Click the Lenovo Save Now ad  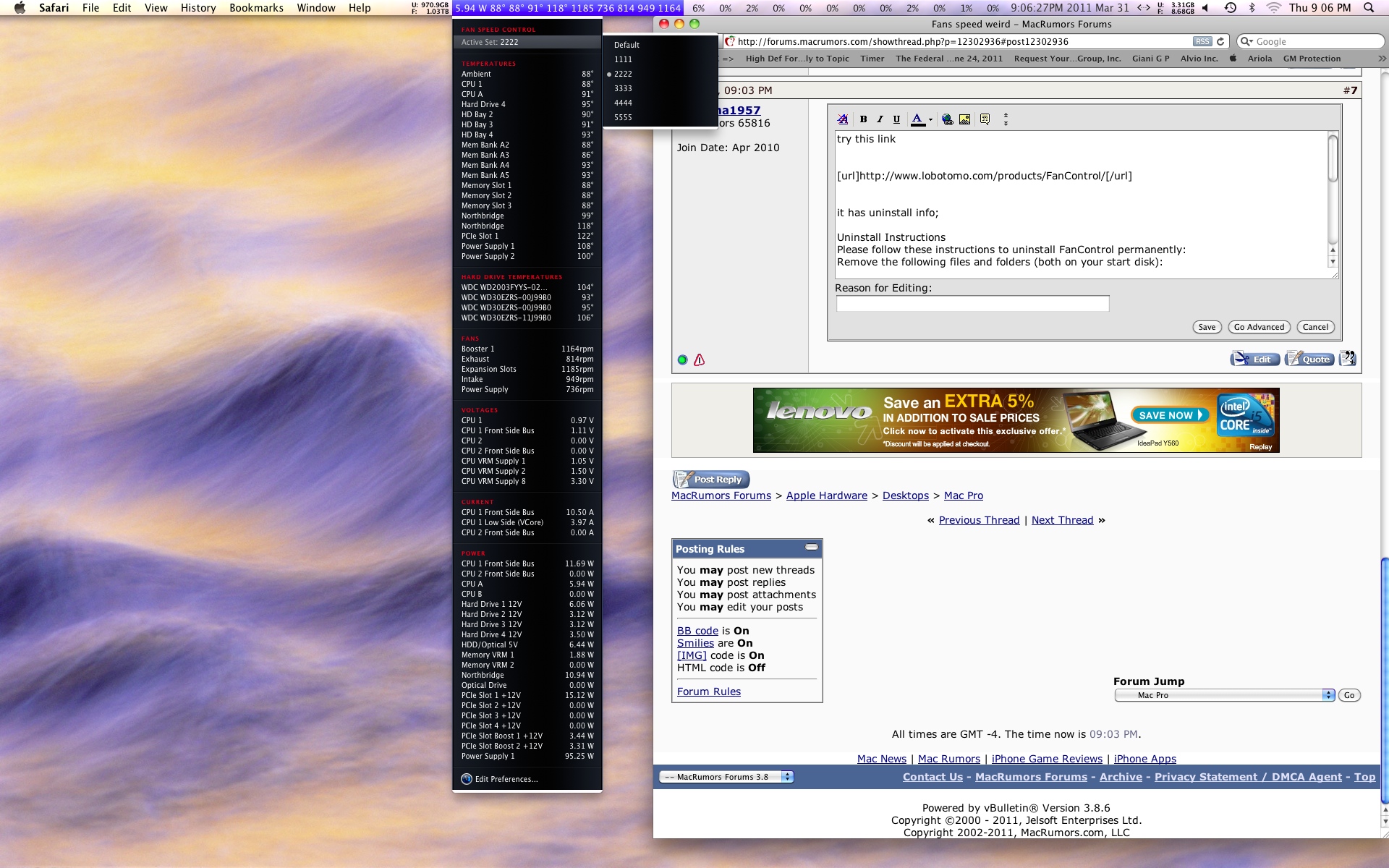(x=1170, y=415)
